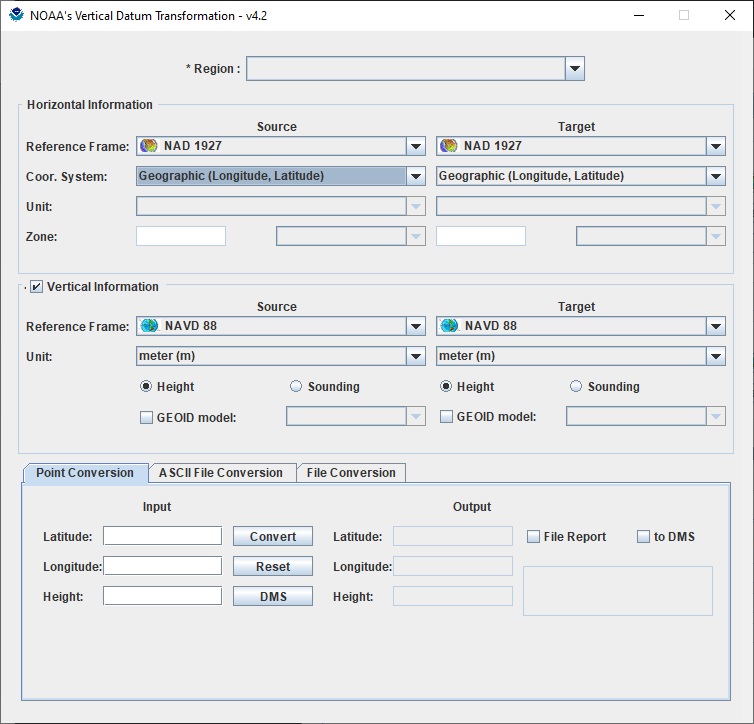This screenshot has width=754, height=724.
Task: Open source vertical unit meter dropdown
Action: [281, 356]
